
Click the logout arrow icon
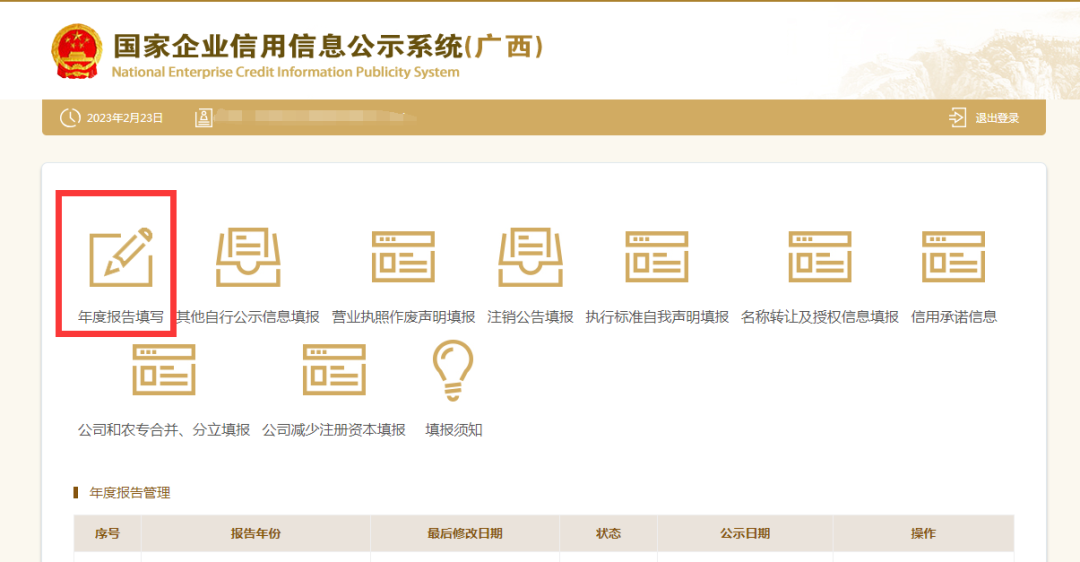click(x=957, y=118)
